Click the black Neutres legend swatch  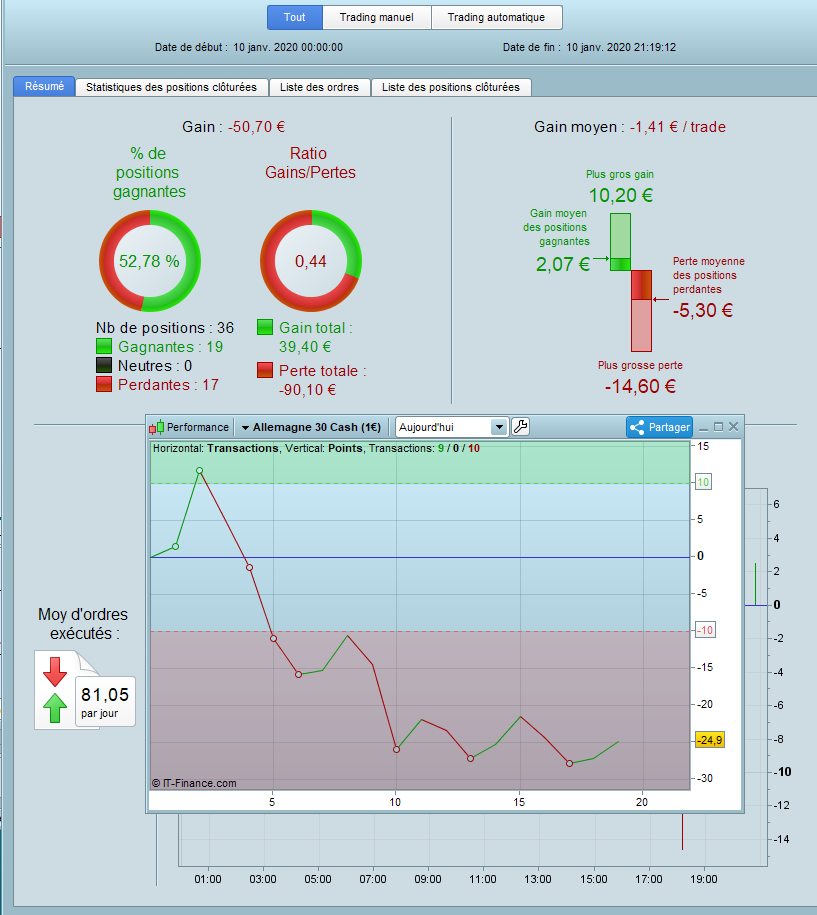[104, 365]
